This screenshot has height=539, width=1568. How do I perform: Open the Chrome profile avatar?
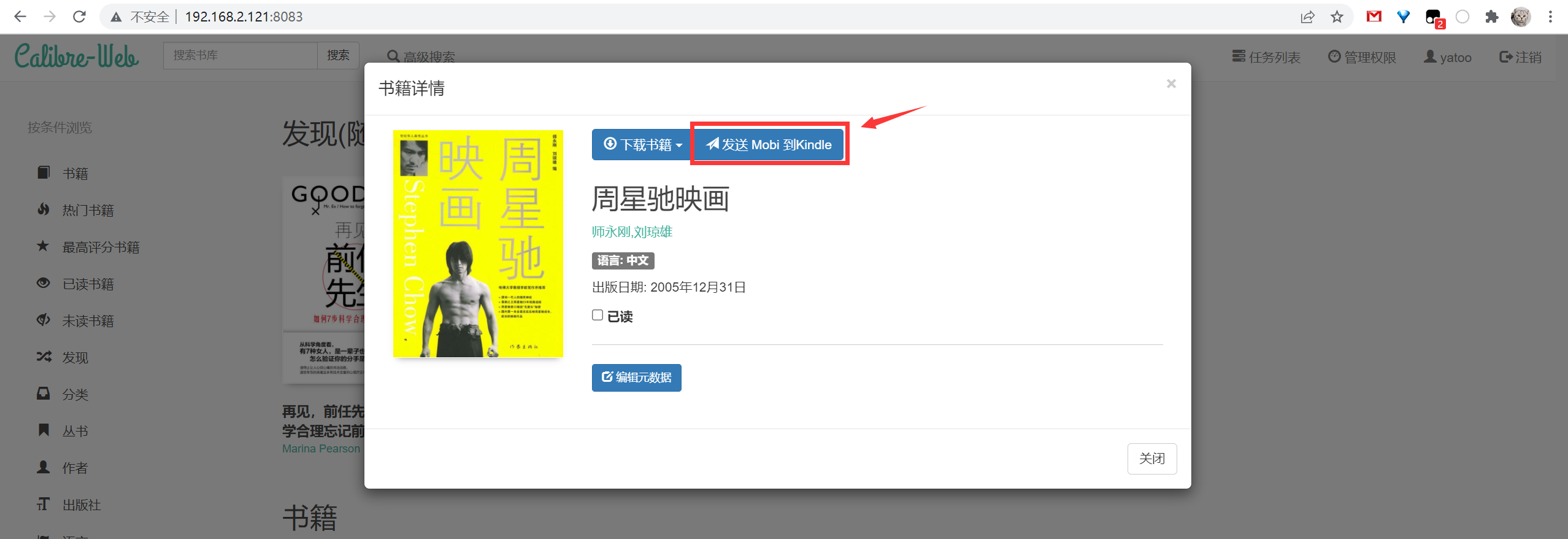coord(1521,17)
